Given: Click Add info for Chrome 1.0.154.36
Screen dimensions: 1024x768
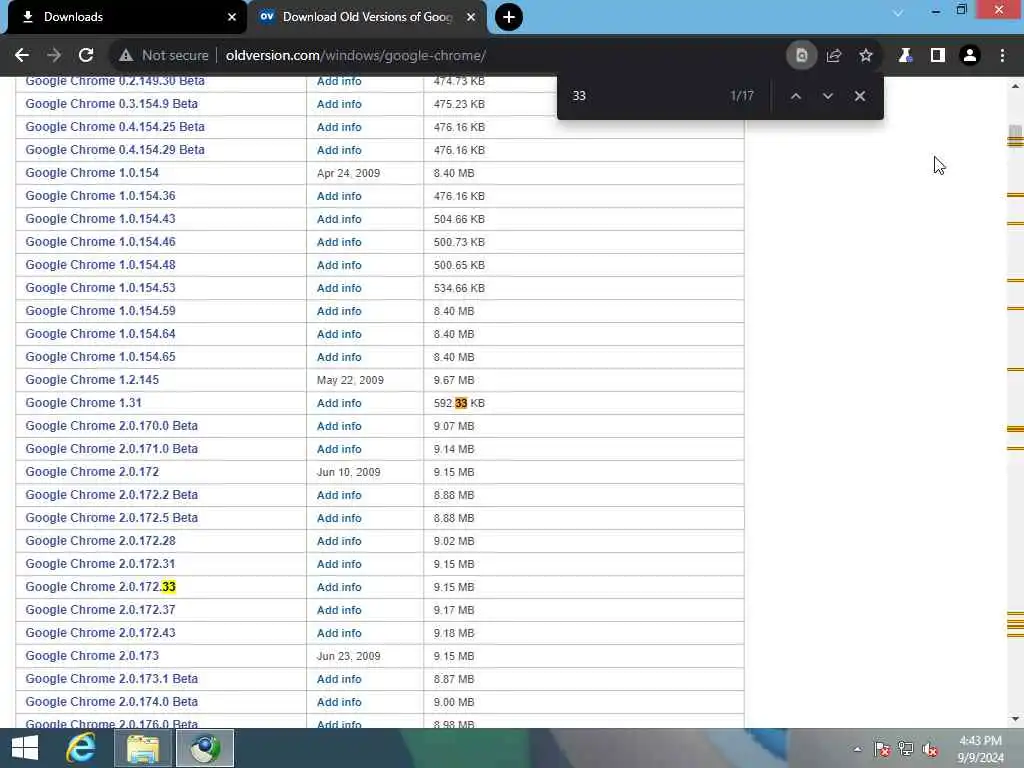Looking at the screenshot, I should click(339, 196).
